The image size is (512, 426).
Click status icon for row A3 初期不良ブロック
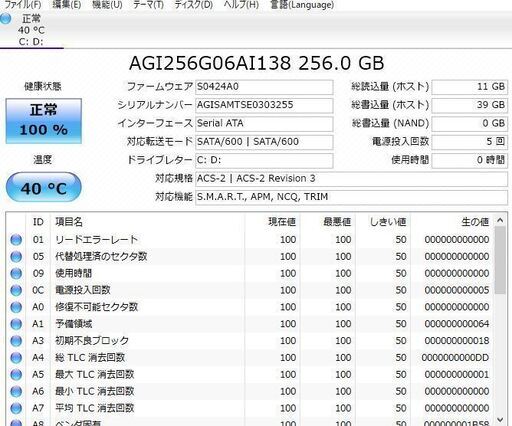tap(16, 341)
